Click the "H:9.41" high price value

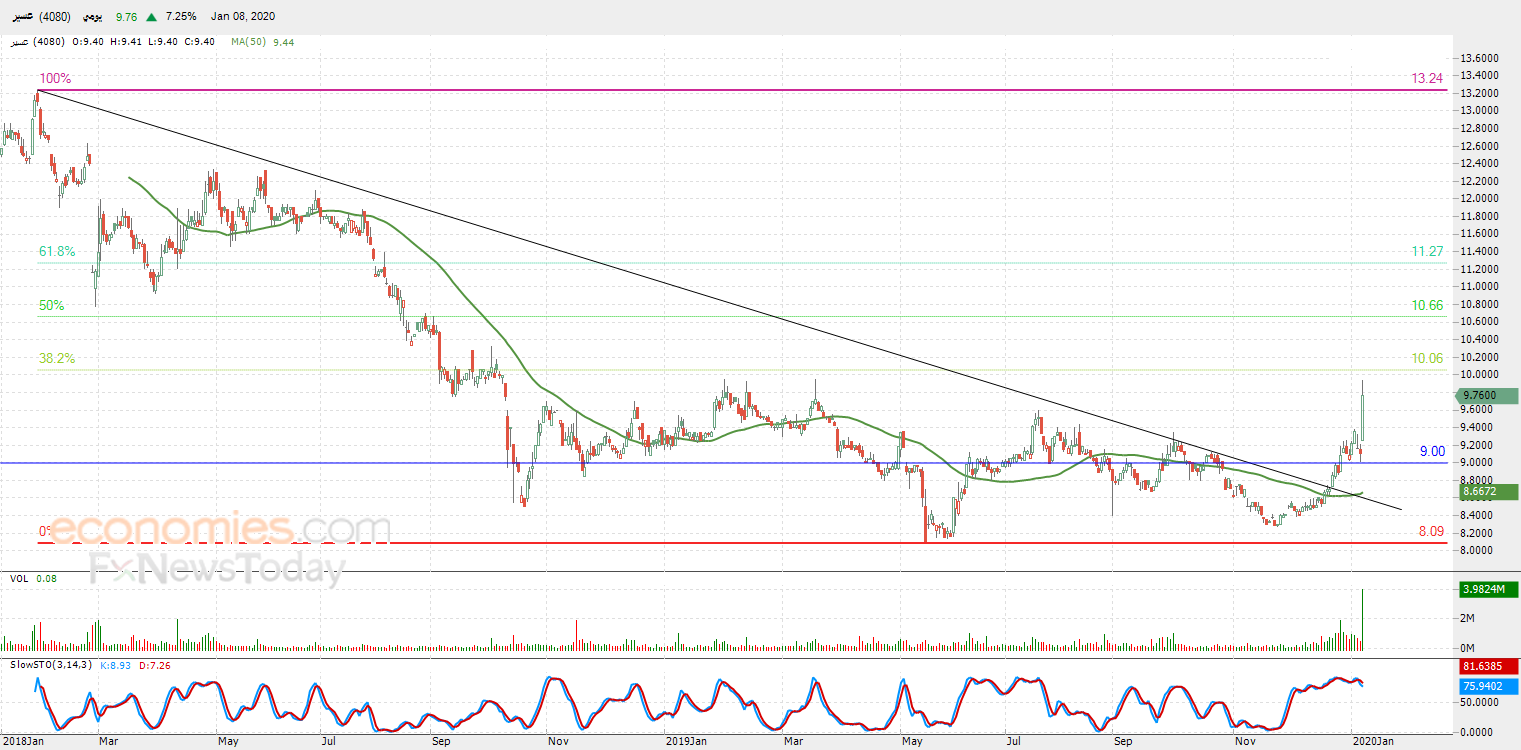125,42
